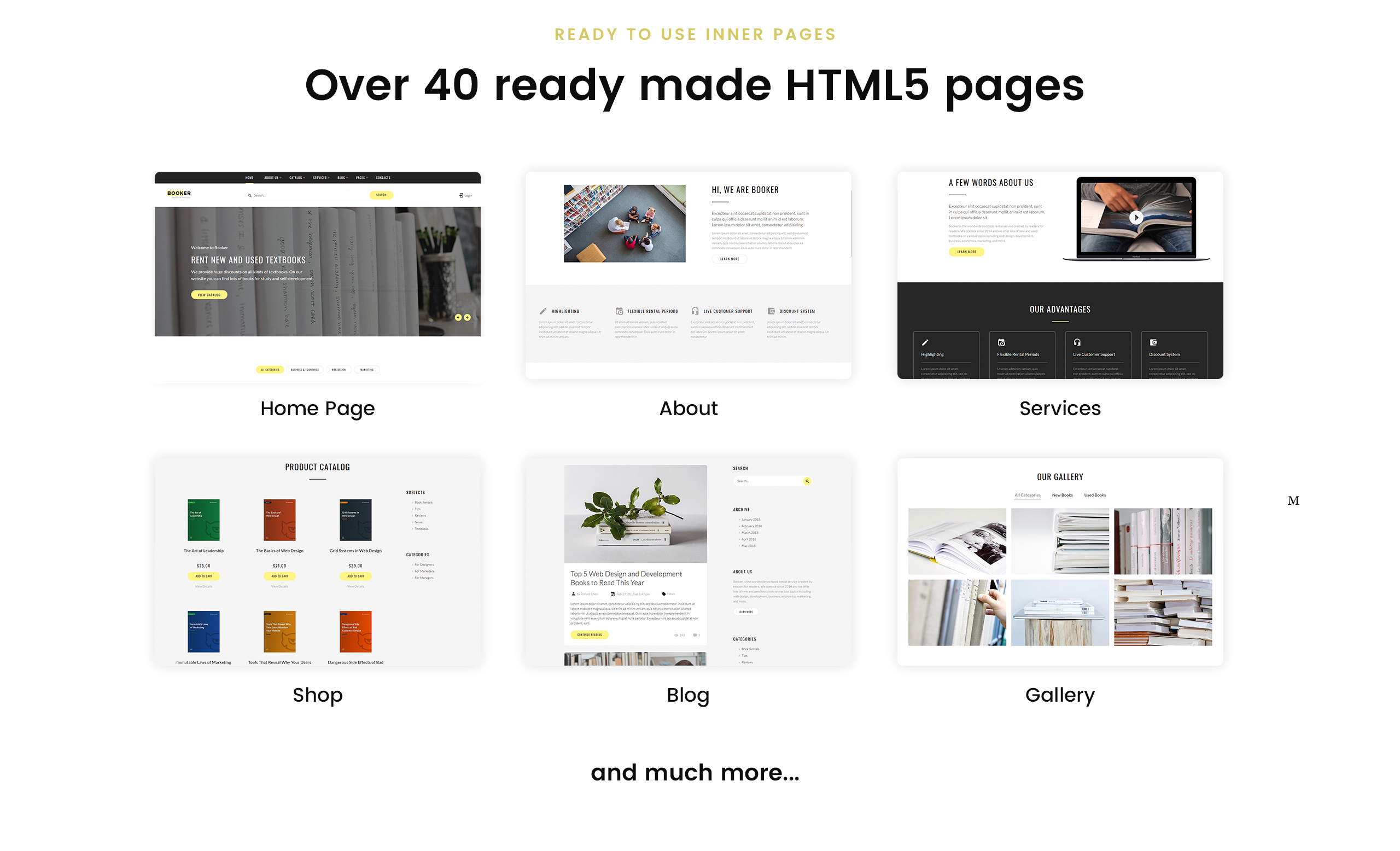Switch to New Books gallery tab
The width and height of the screenshot is (1400, 851).
pyautogui.click(x=1062, y=496)
